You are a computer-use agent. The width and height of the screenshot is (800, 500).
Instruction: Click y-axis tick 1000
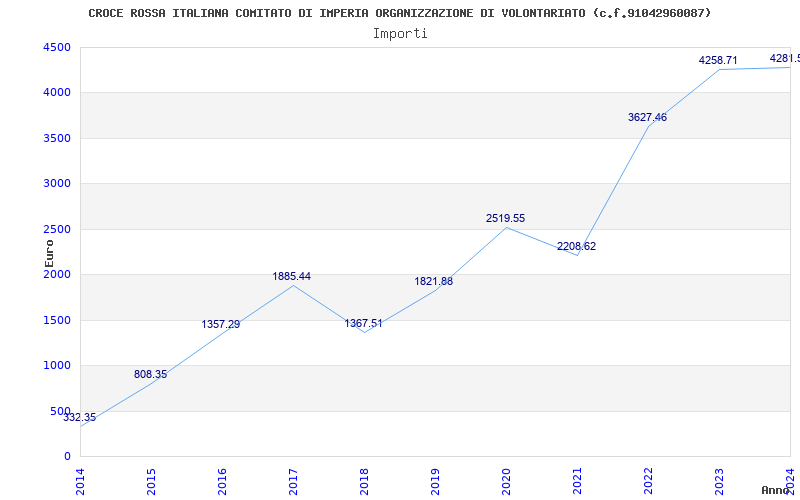pos(57,366)
